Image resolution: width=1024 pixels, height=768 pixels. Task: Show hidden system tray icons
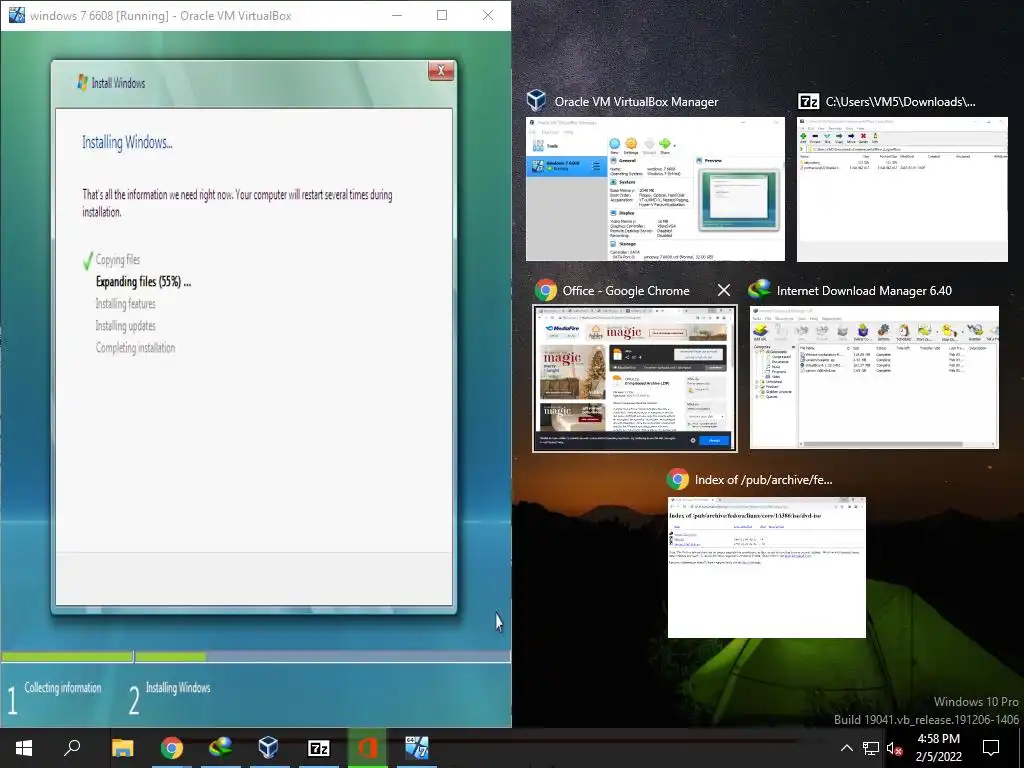(x=846, y=748)
